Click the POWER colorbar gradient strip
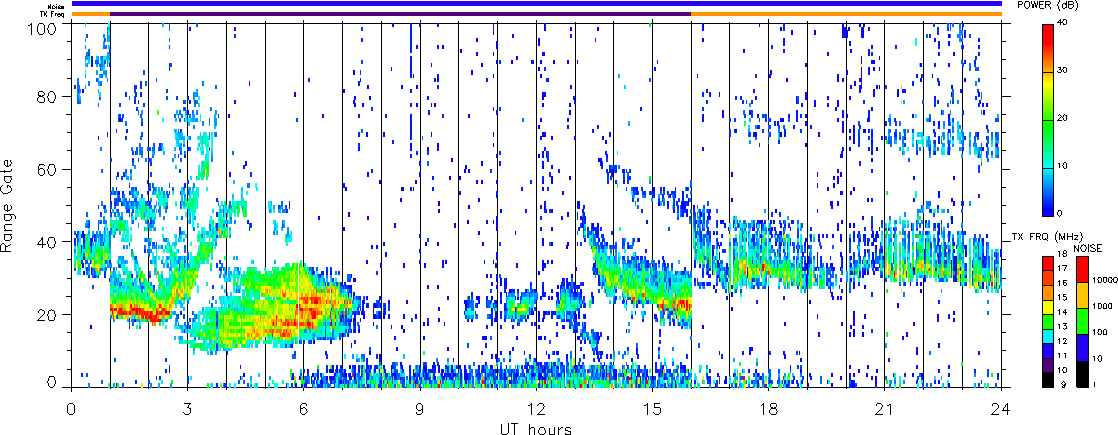Image resolution: width=1118 pixels, height=435 pixels. 1047,120
